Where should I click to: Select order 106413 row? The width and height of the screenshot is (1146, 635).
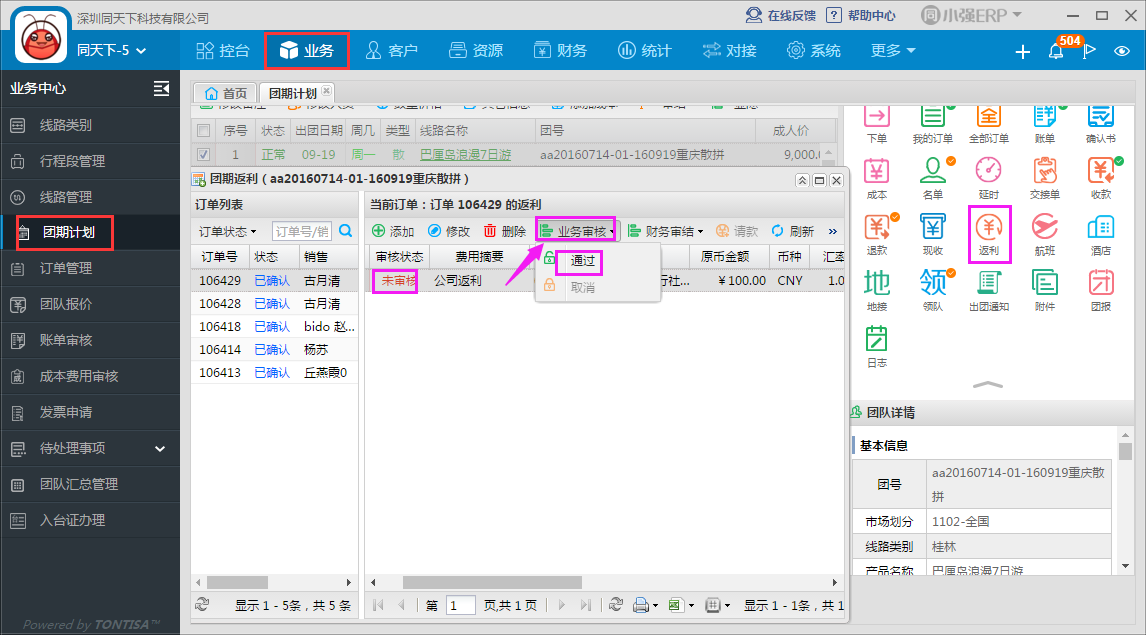(x=275, y=373)
